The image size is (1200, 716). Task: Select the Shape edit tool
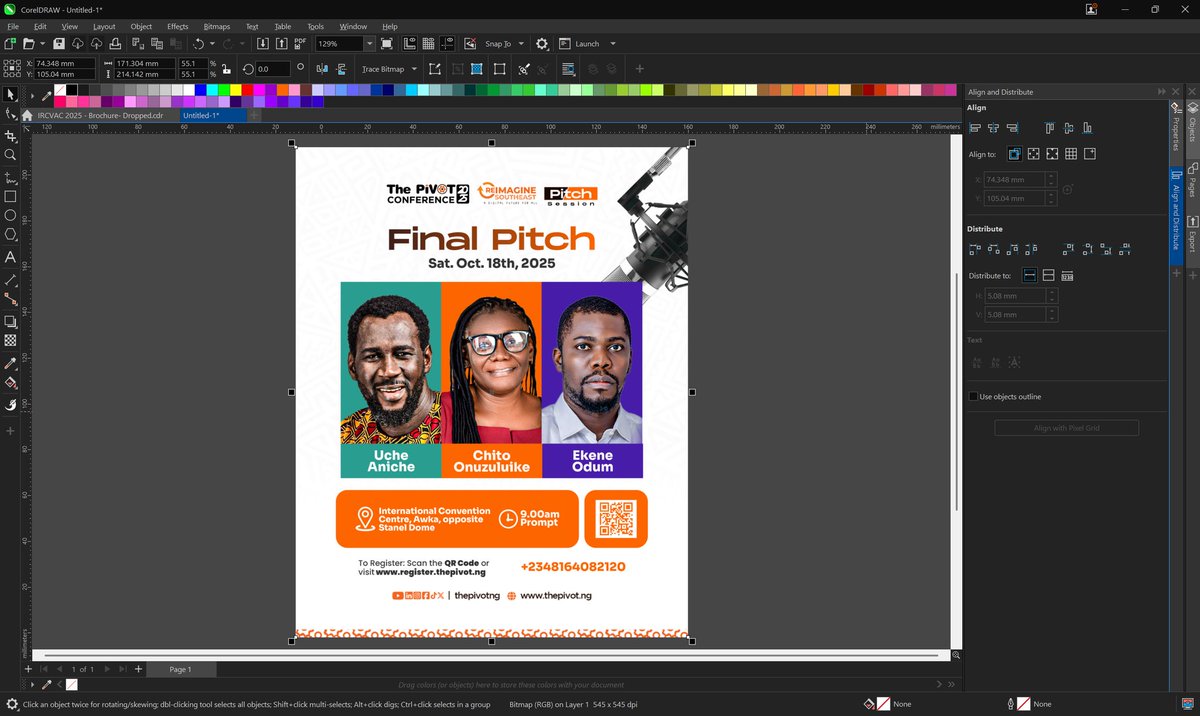click(10, 115)
